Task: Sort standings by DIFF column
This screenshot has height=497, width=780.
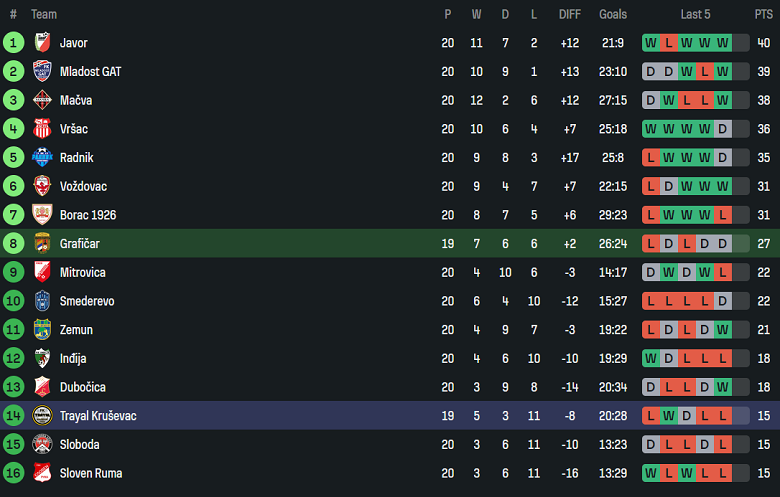Action: click(569, 14)
